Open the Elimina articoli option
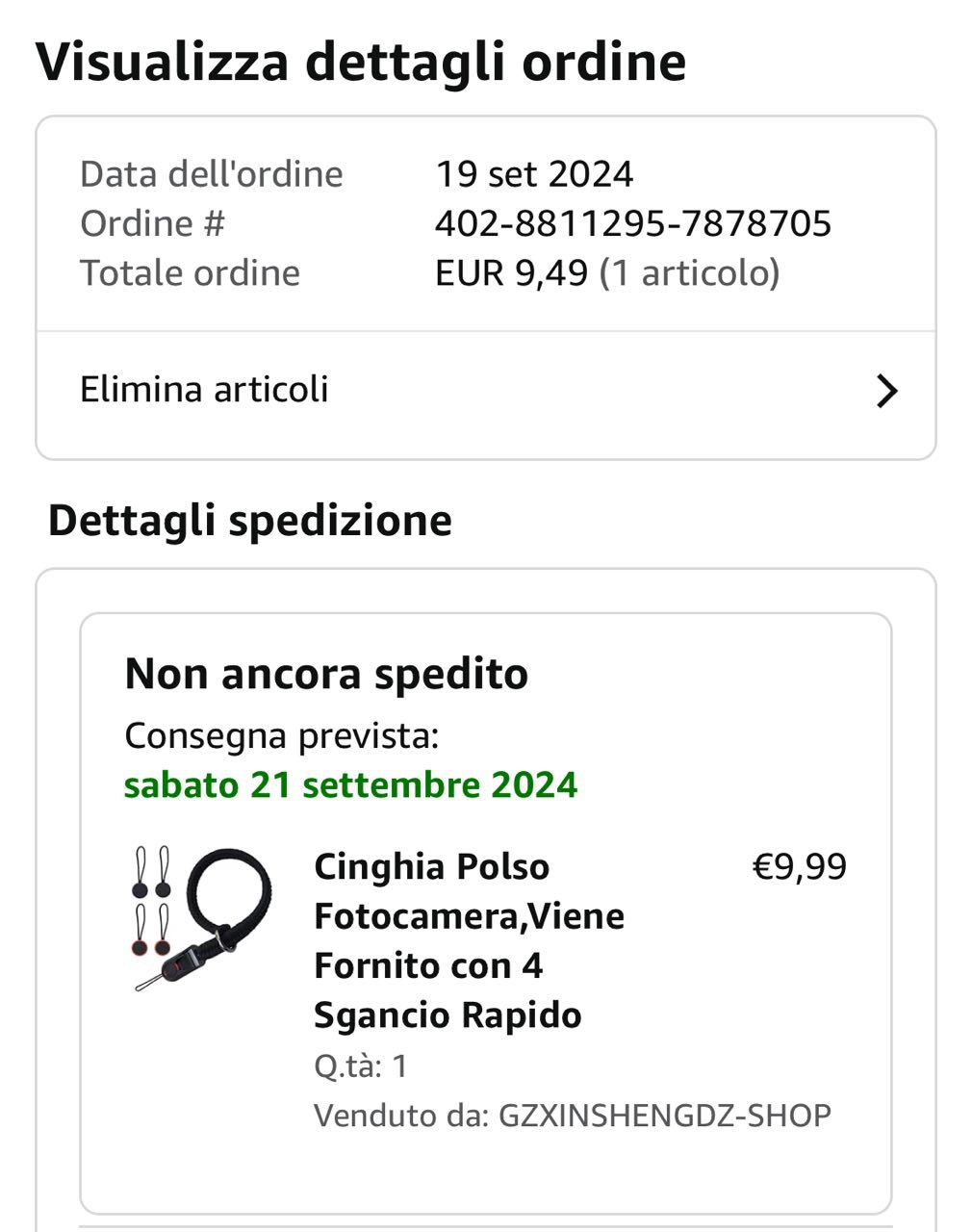Screen dimensions: 972x1232 coord(204,390)
